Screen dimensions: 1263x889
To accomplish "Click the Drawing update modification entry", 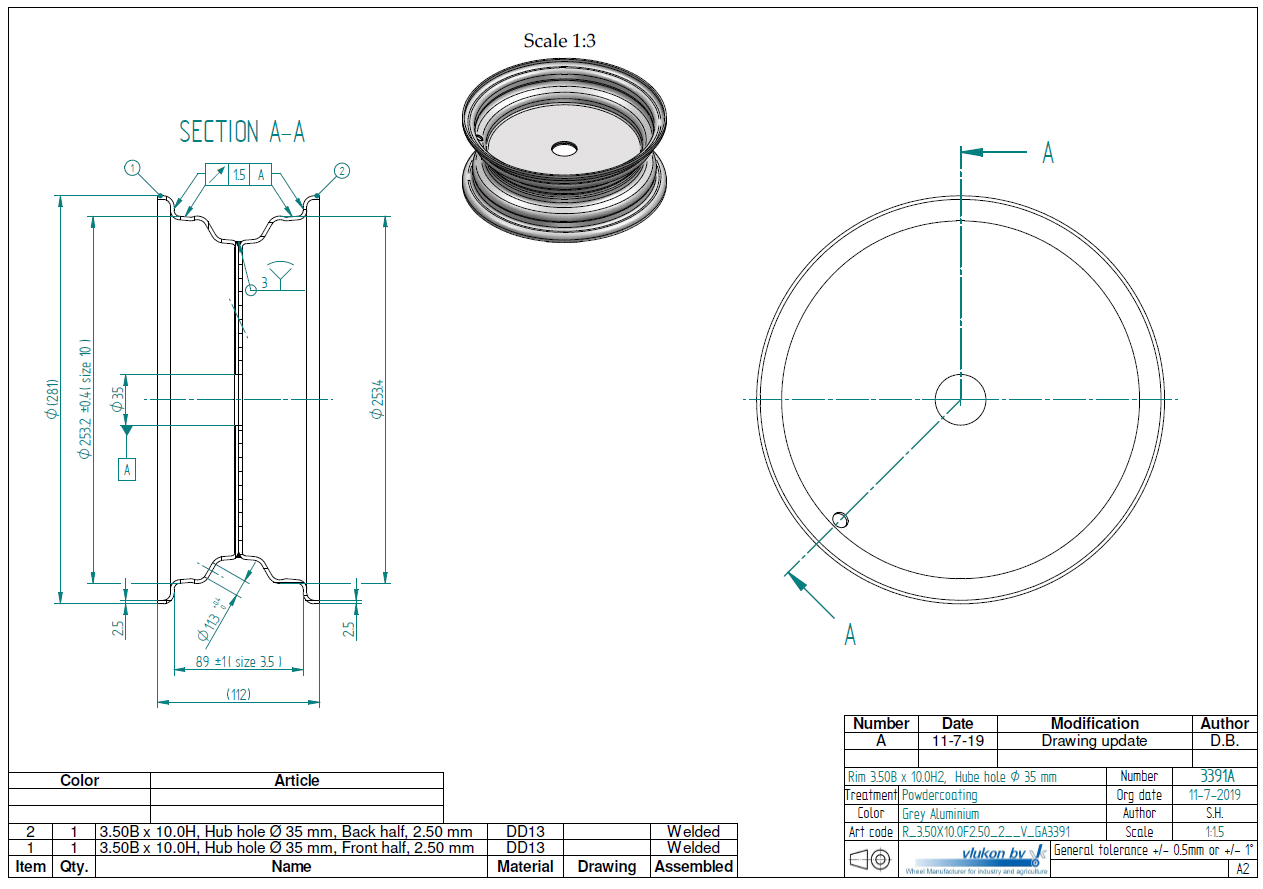I will pos(1094,741).
